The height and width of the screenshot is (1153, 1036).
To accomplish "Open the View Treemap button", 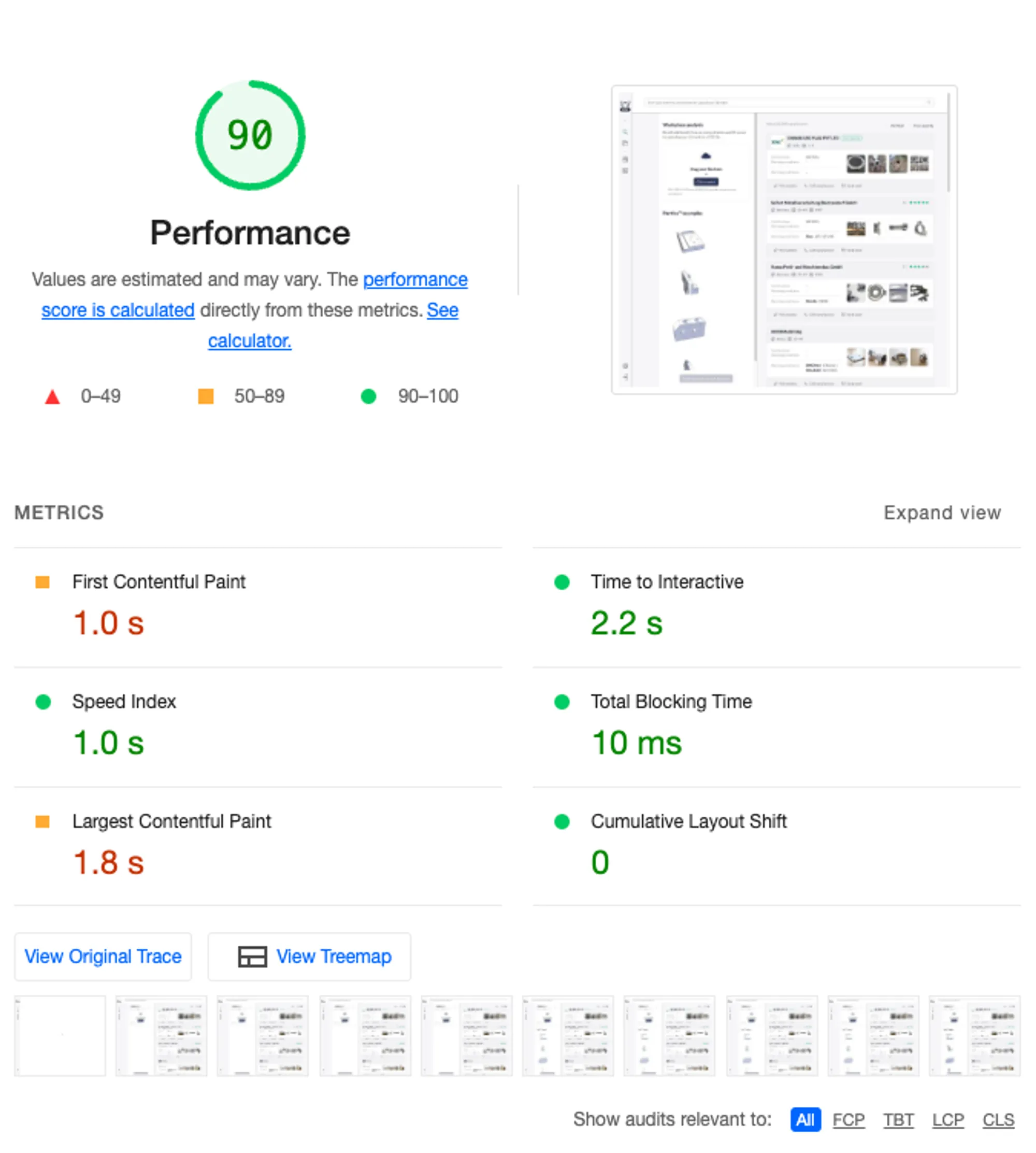I will (309, 957).
